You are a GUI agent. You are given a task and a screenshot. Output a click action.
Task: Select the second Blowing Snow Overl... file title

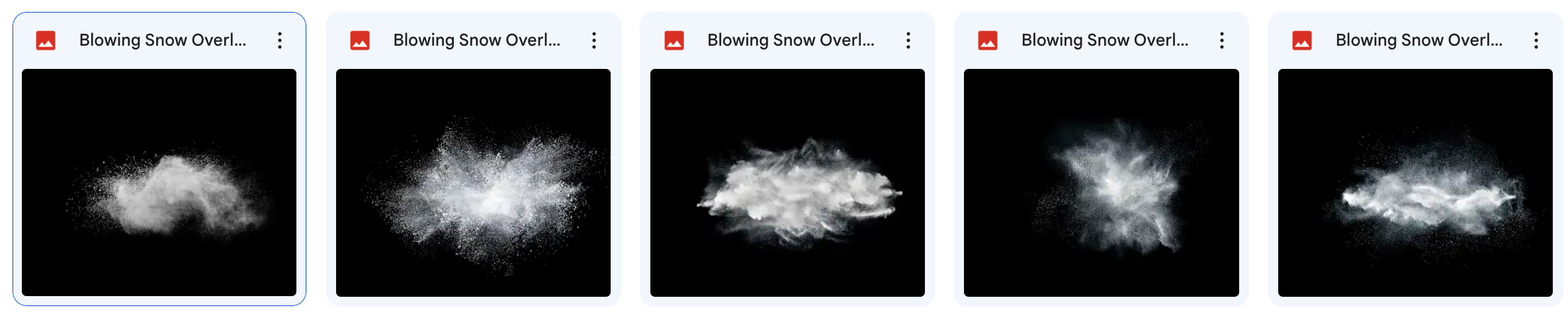(477, 40)
